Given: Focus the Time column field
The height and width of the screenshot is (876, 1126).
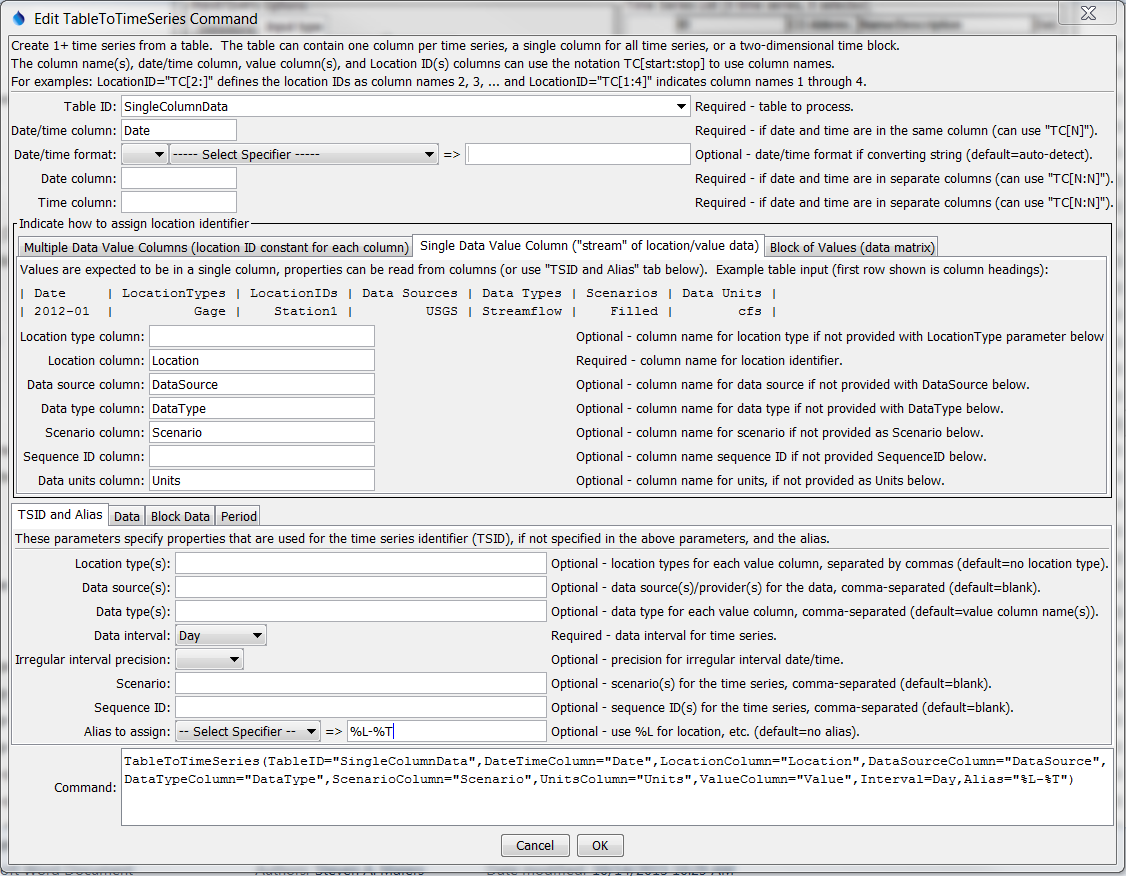Looking at the screenshot, I should click(x=179, y=202).
